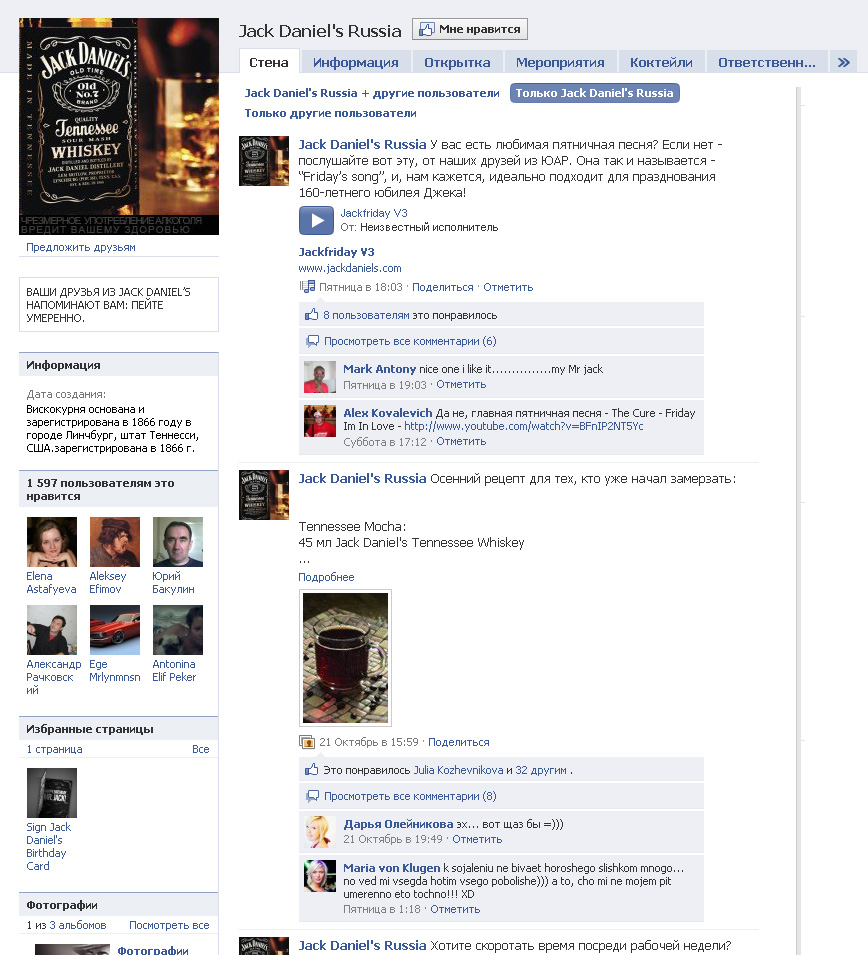Click the post avatar beside the Осенний рецепт post
Viewport: 868px width, 955px height.
pyautogui.click(x=264, y=495)
